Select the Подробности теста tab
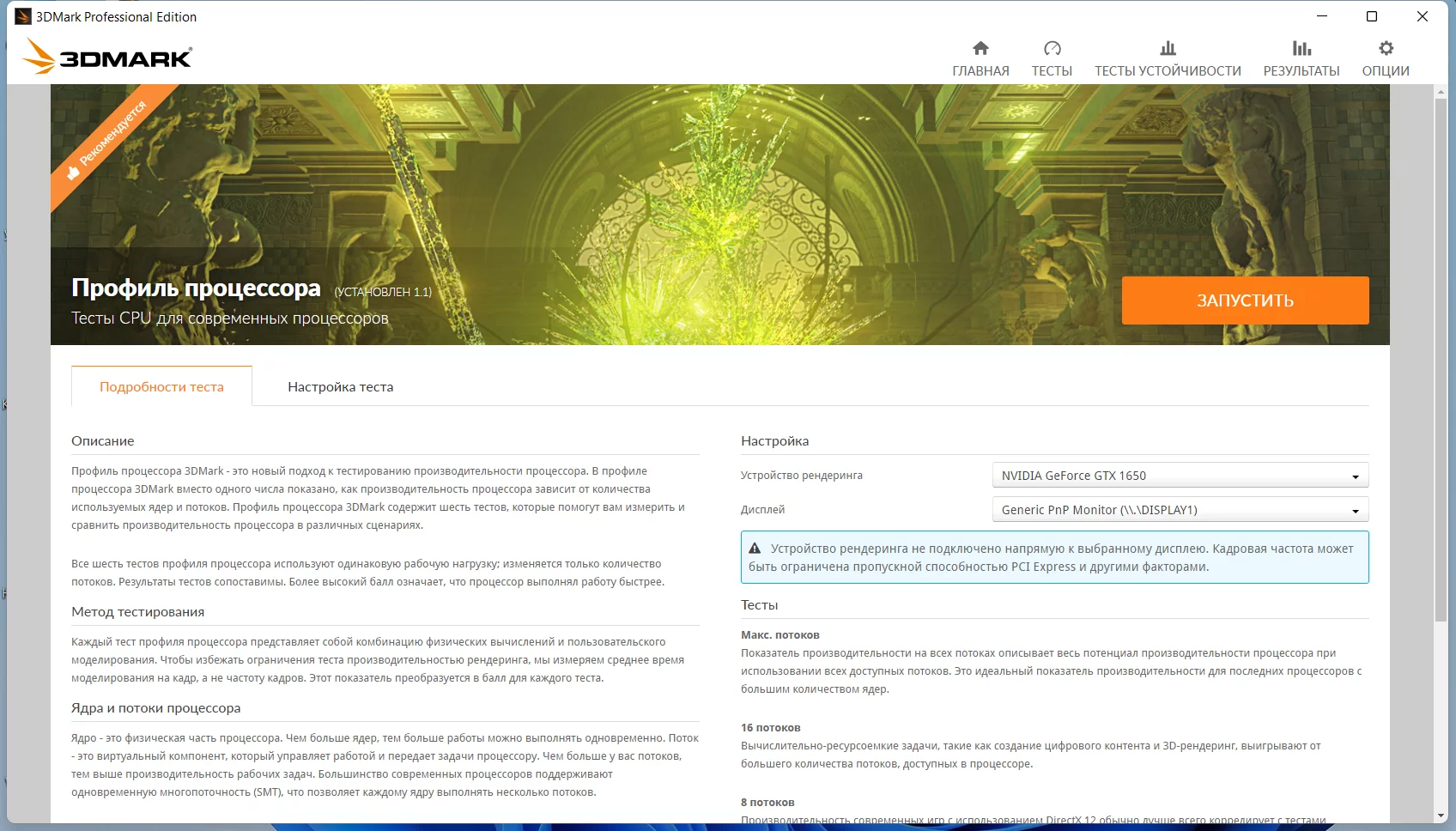Viewport: 1456px width, 831px height. [161, 386]
